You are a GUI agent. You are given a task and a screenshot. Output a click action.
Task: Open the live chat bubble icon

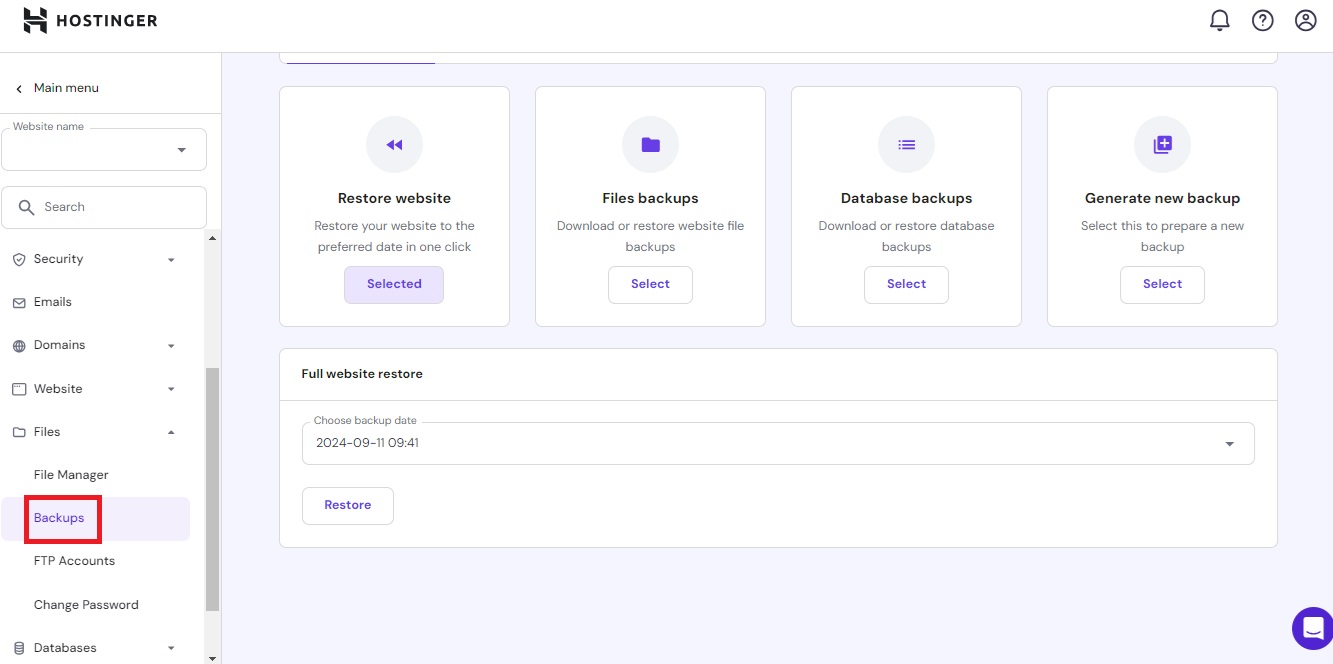click(1311, 628)
